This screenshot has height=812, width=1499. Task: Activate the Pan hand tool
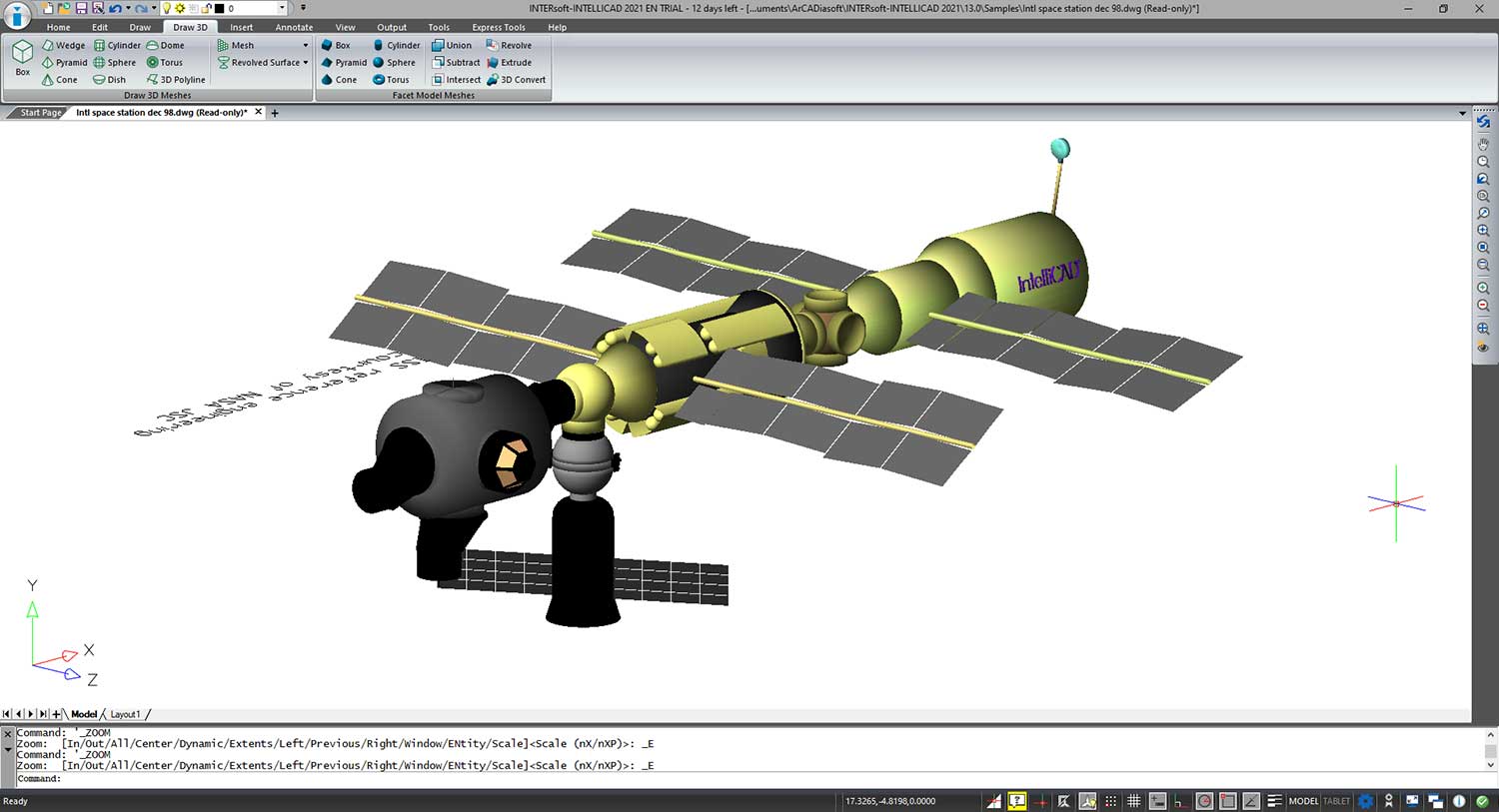coord(1483,144)
